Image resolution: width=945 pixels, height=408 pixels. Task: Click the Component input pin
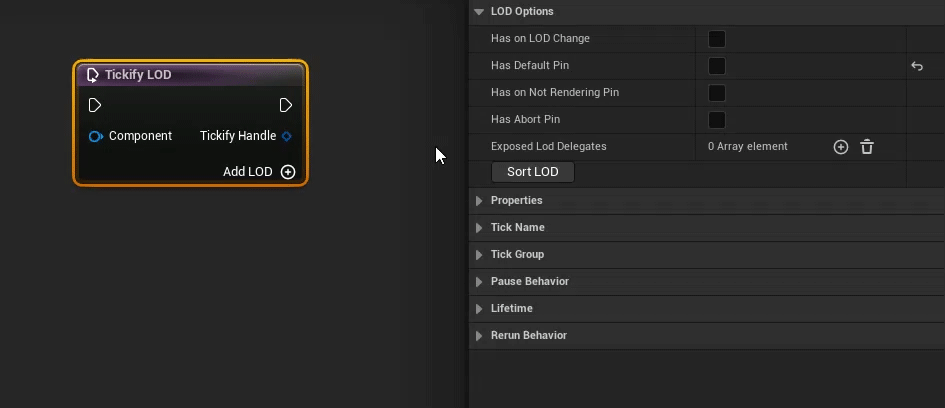tap(96, 136)
